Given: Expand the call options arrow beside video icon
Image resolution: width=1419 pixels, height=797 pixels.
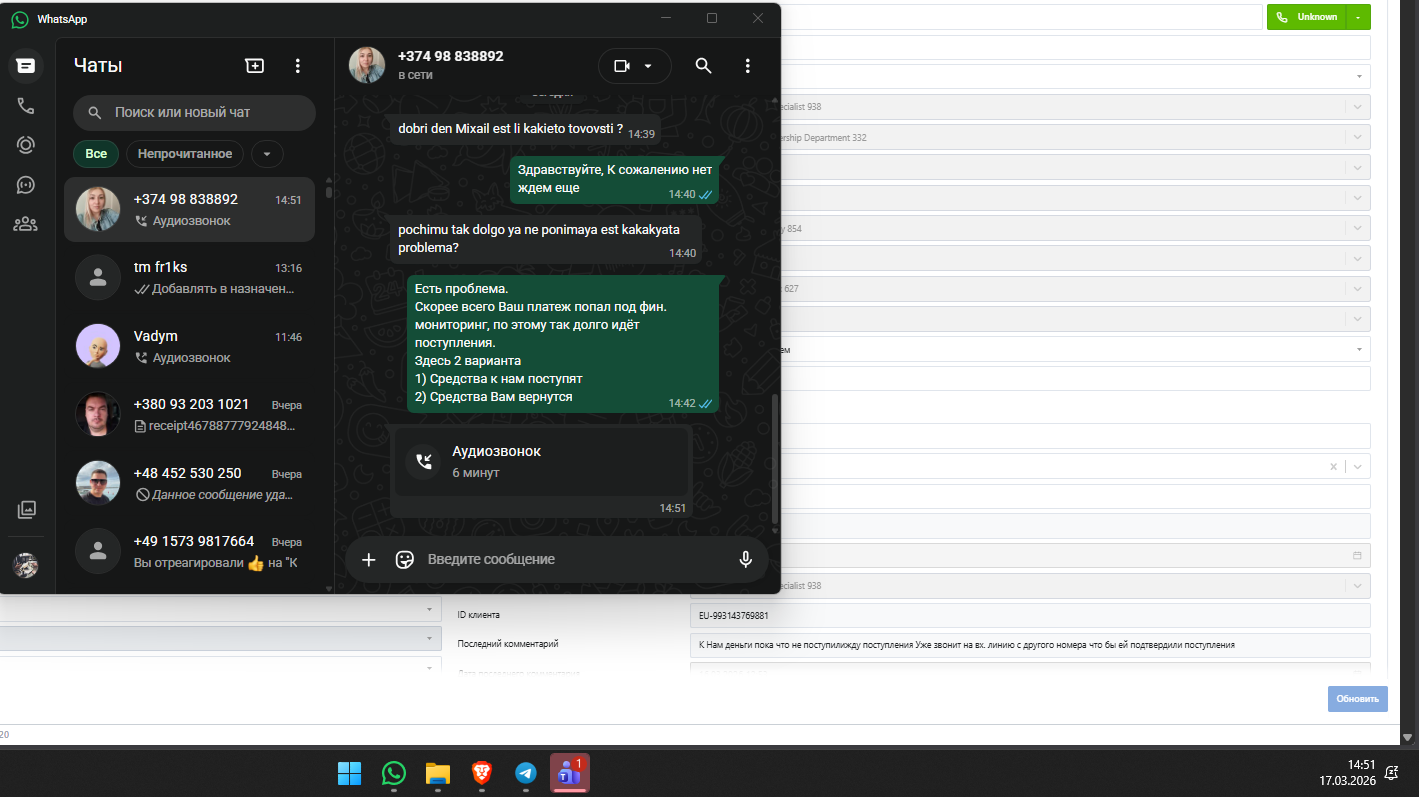Looking at the screenshot, I should click(x=648, y=66).
